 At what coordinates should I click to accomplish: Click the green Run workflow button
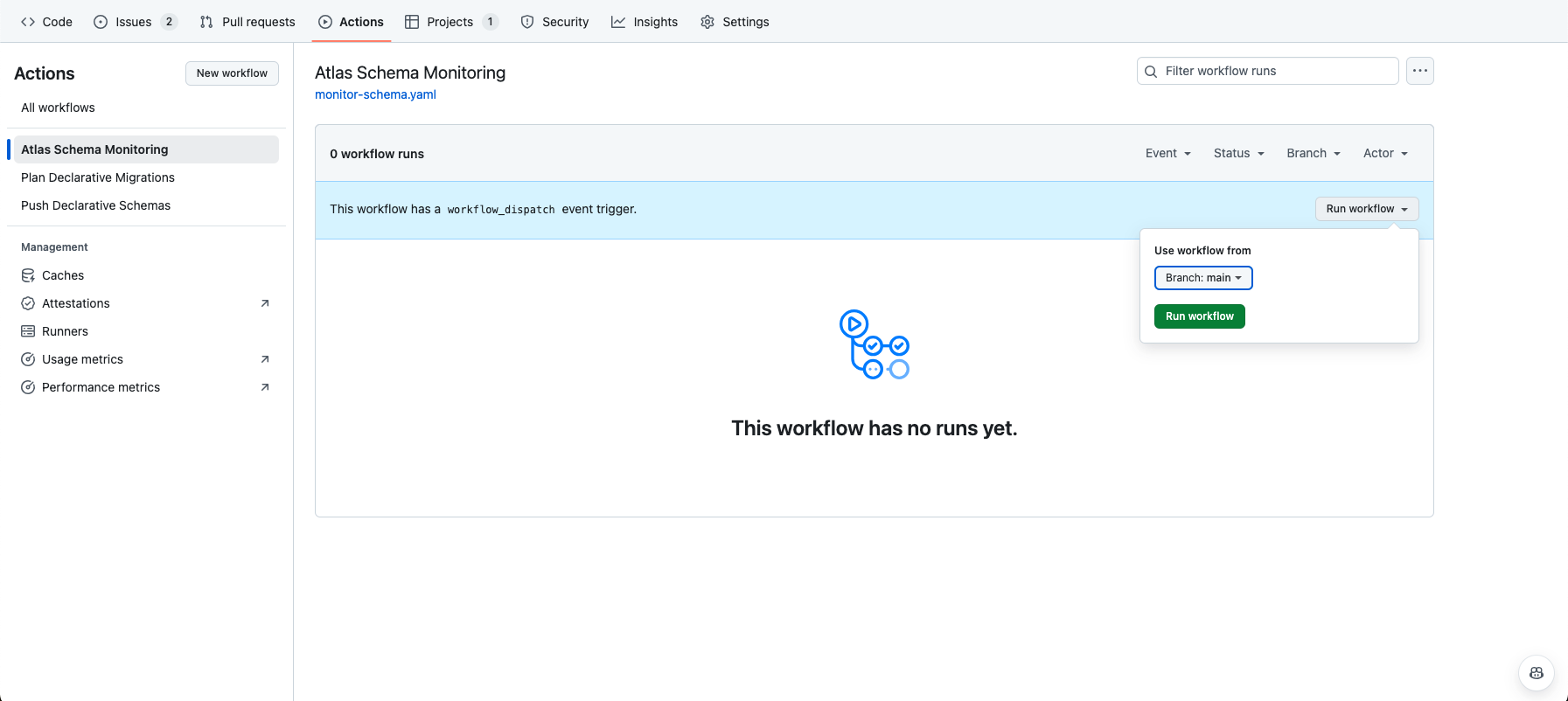[1199, 316]
